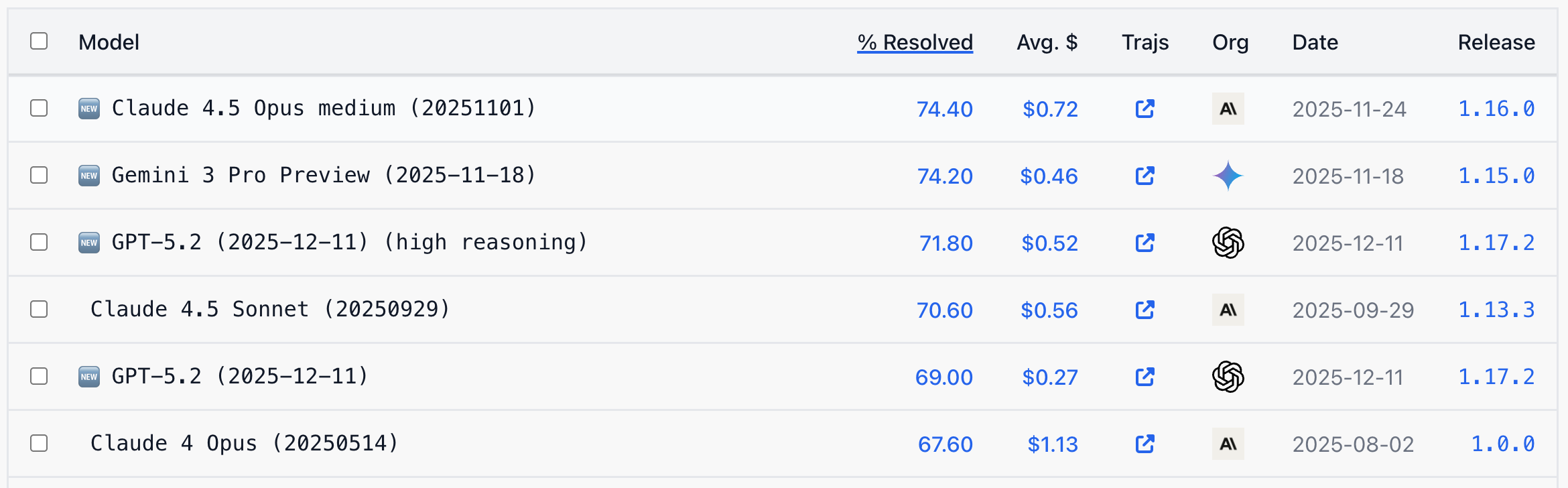The width and height of the screenshot is (1568, 488).
Task: Open trajectories for Gemini 3 Pro Preview
Action: (x=1145, y=176)
